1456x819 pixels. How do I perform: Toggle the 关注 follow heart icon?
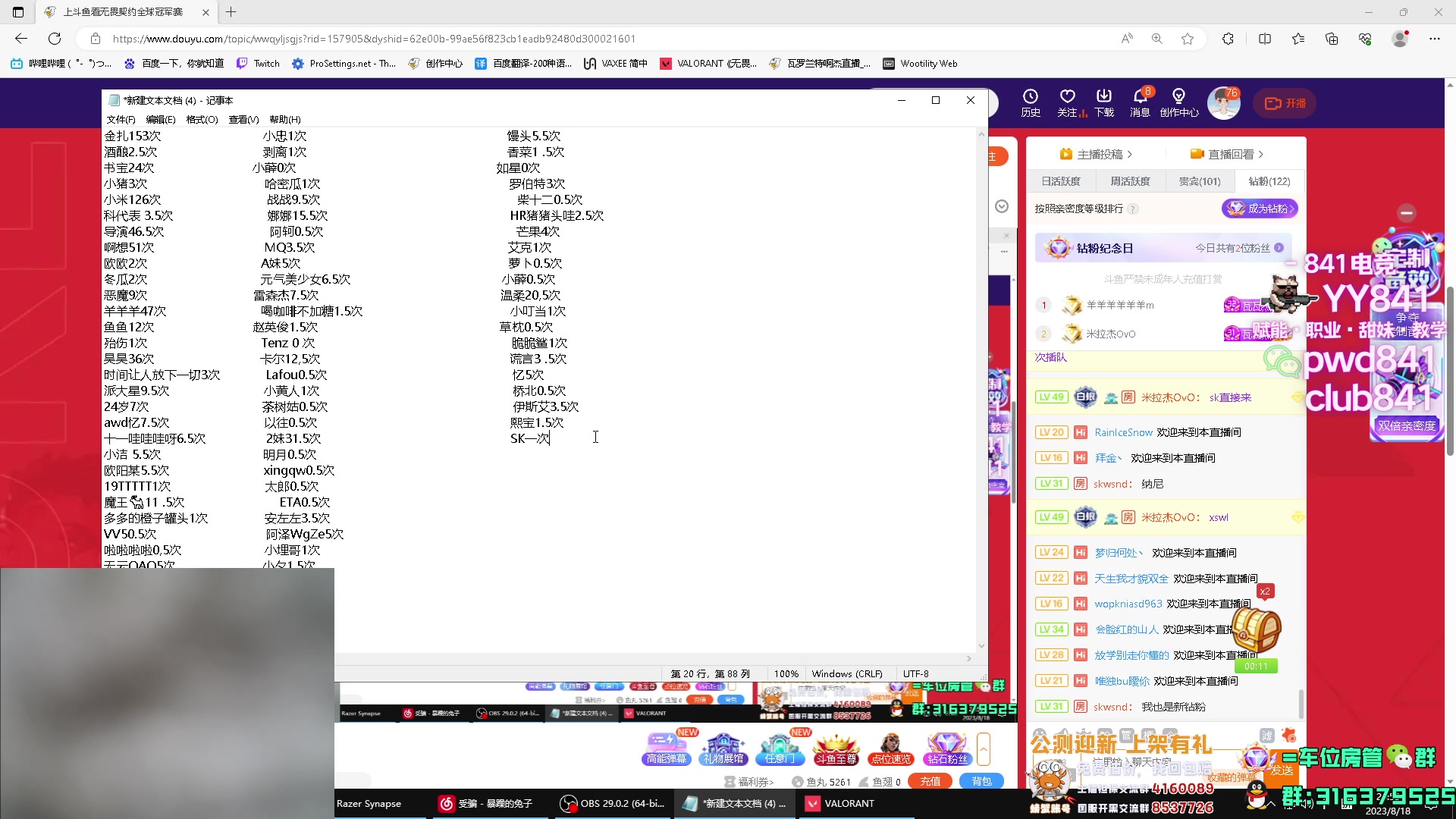pos(1067,102)
